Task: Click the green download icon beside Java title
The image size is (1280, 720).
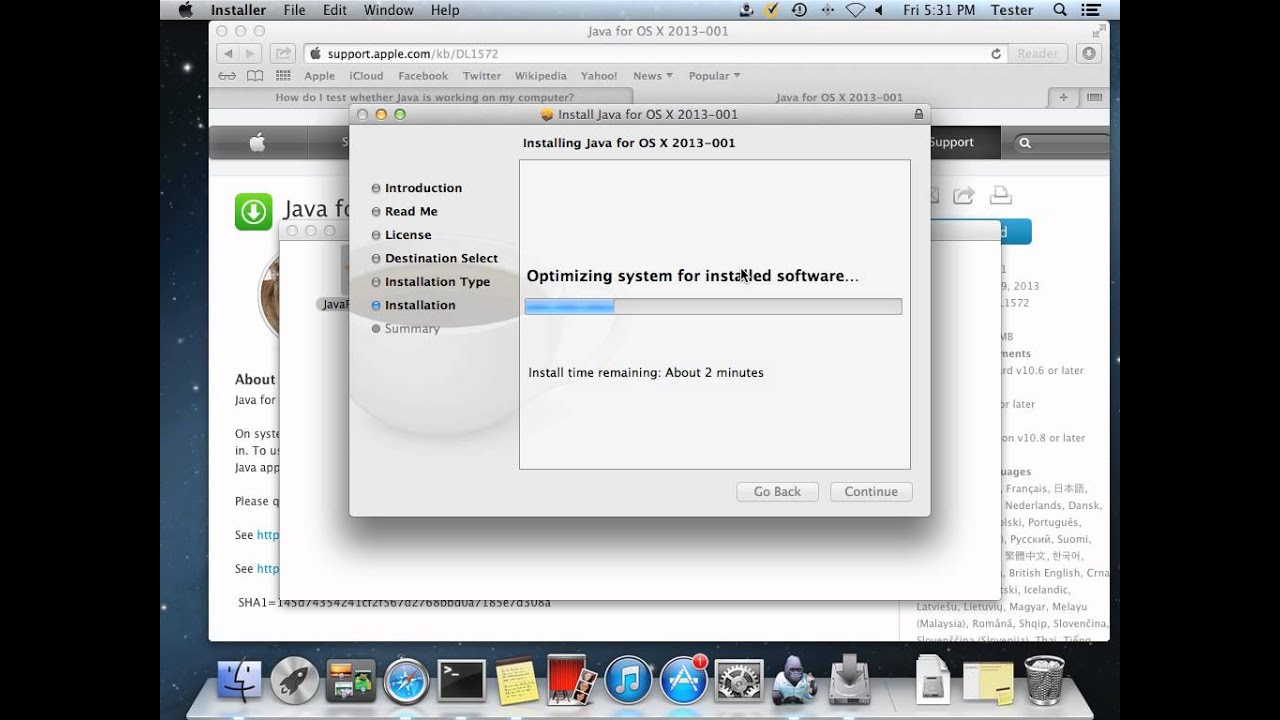Action: [253, 211]
